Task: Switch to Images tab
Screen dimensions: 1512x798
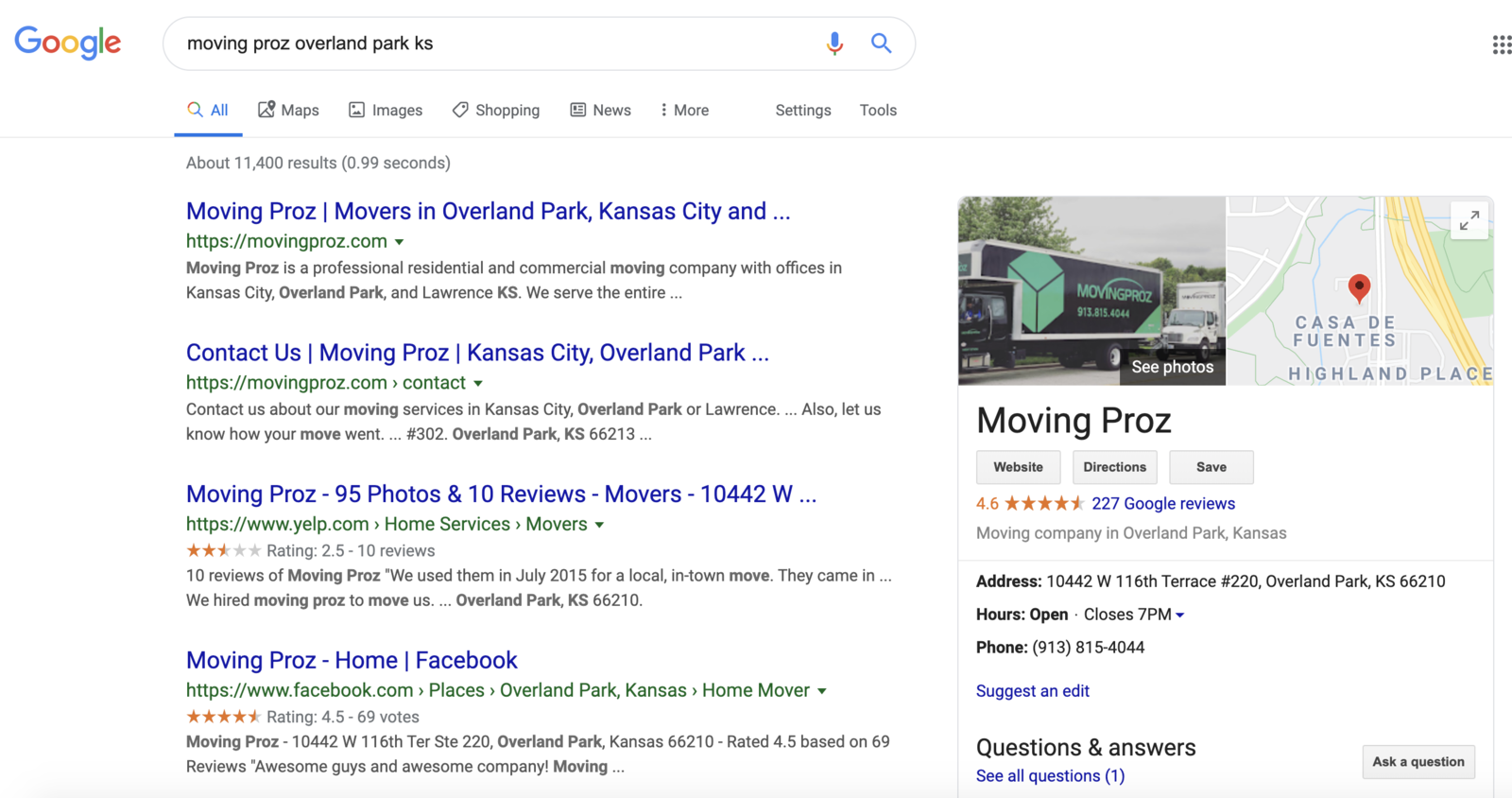Action: [386, 111]
